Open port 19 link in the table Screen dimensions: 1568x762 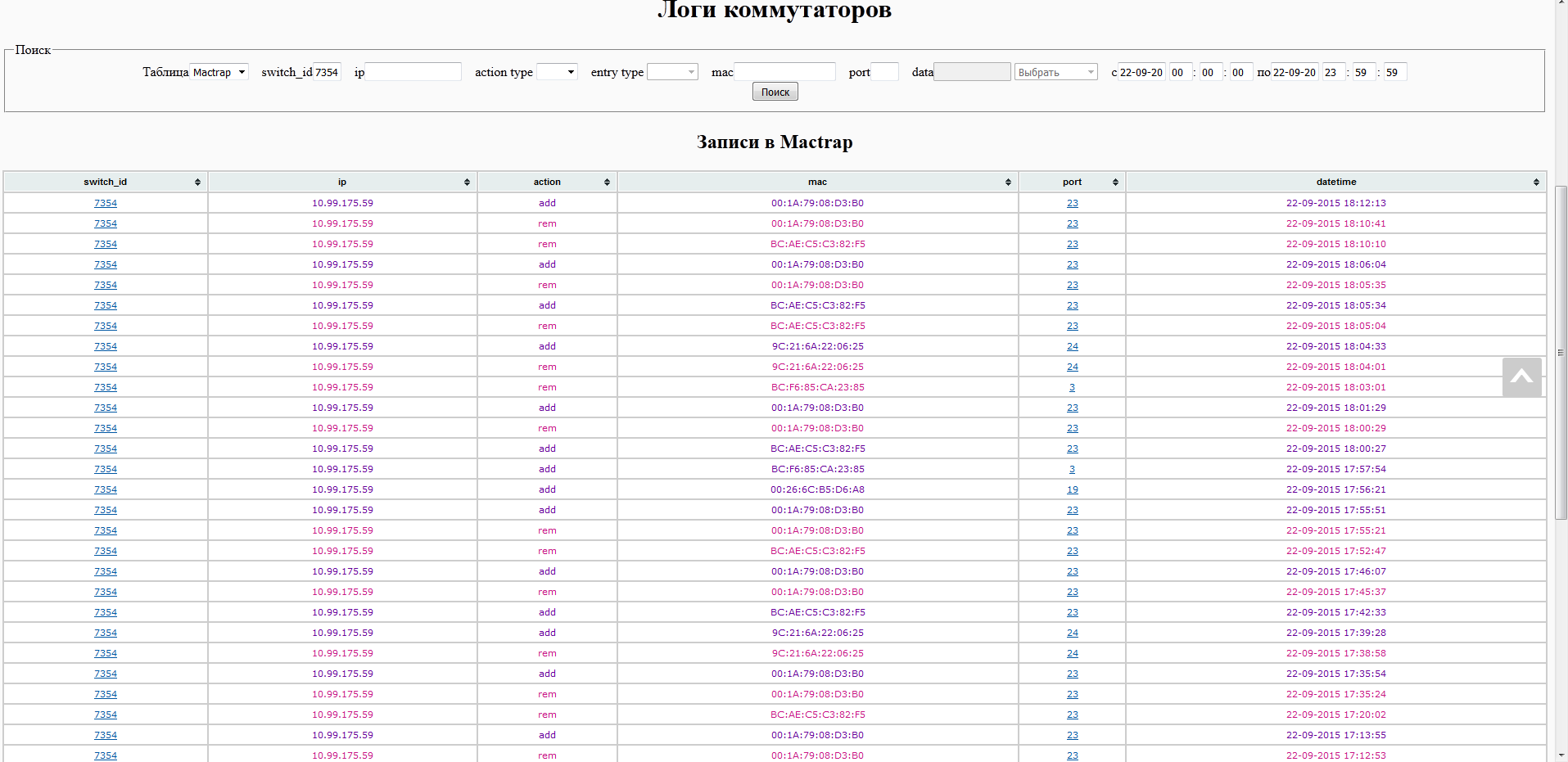click(1073, 489)
